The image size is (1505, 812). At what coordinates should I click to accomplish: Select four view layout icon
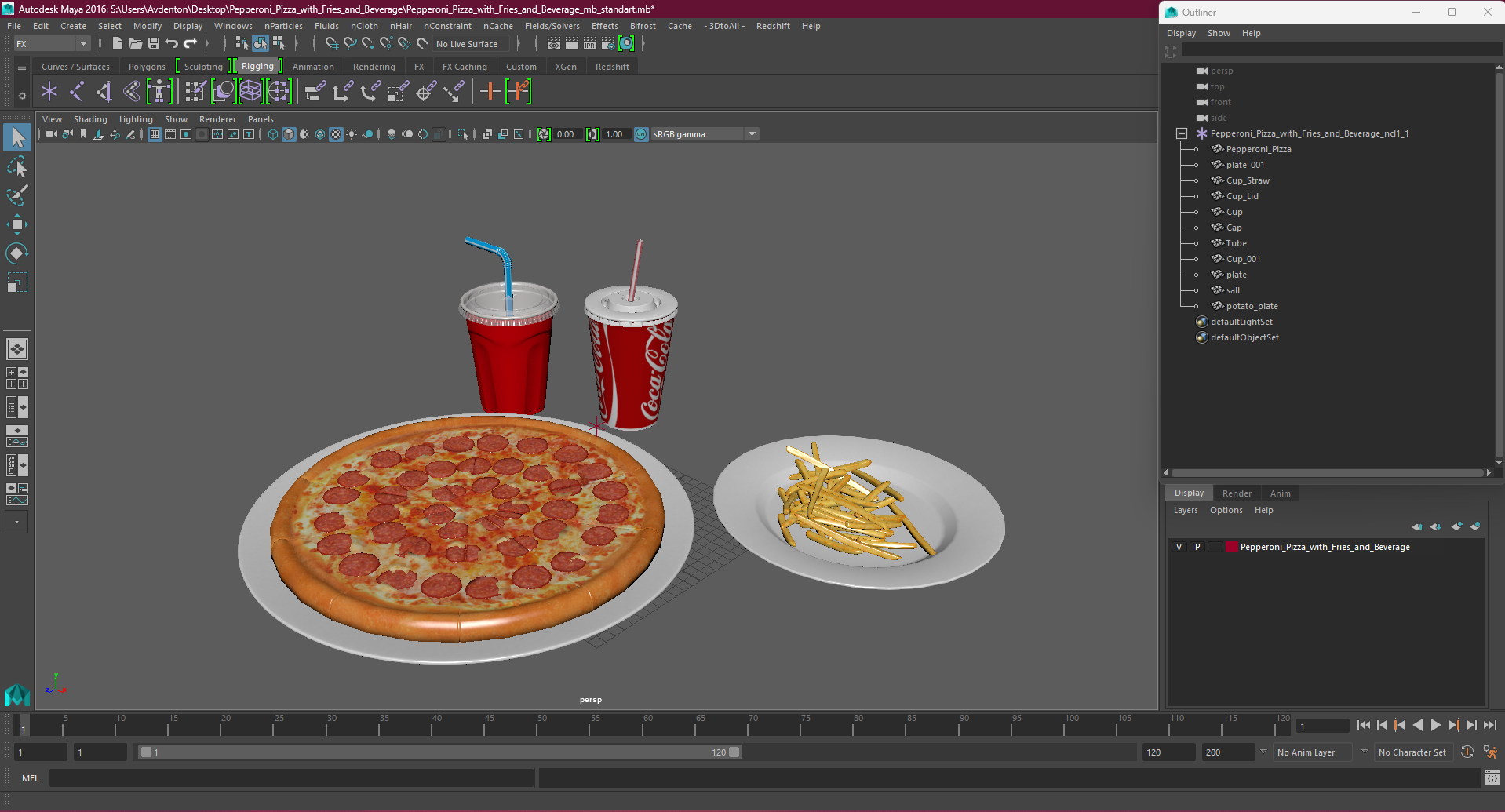coord(17,378)
